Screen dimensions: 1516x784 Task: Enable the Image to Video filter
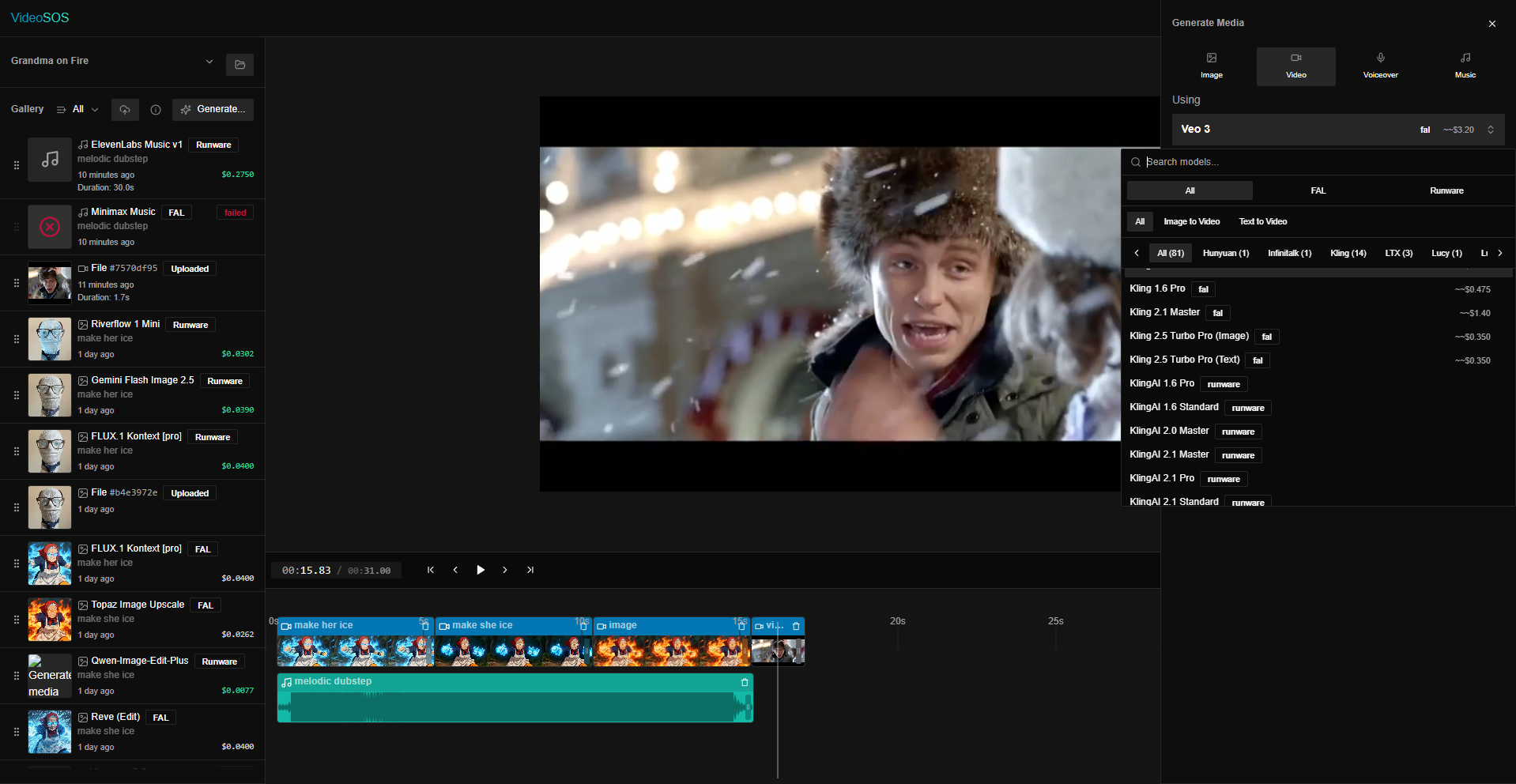pyautogui.click(x=1192, y=221)
